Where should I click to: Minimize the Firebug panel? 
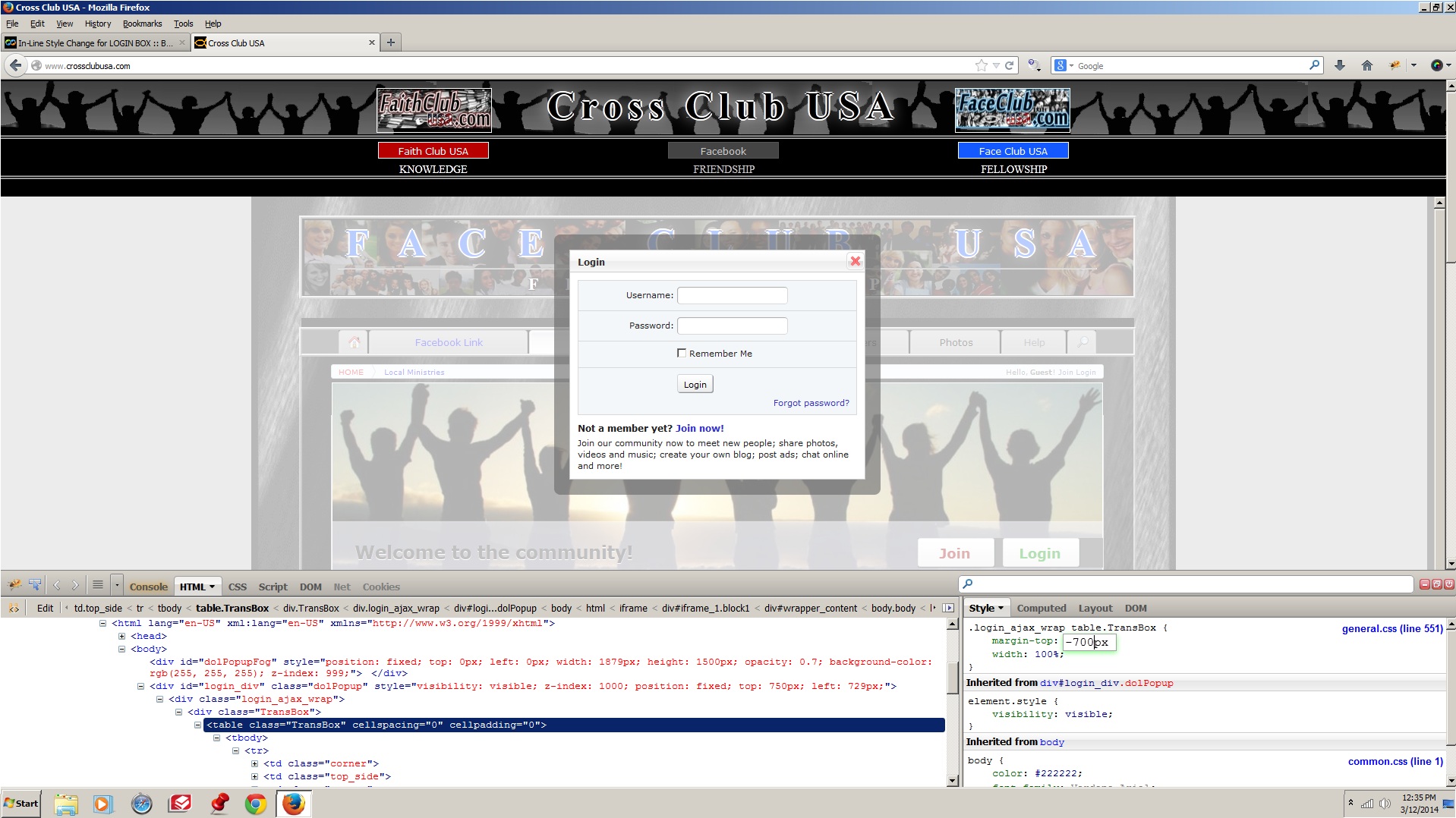click(1424, 584)
